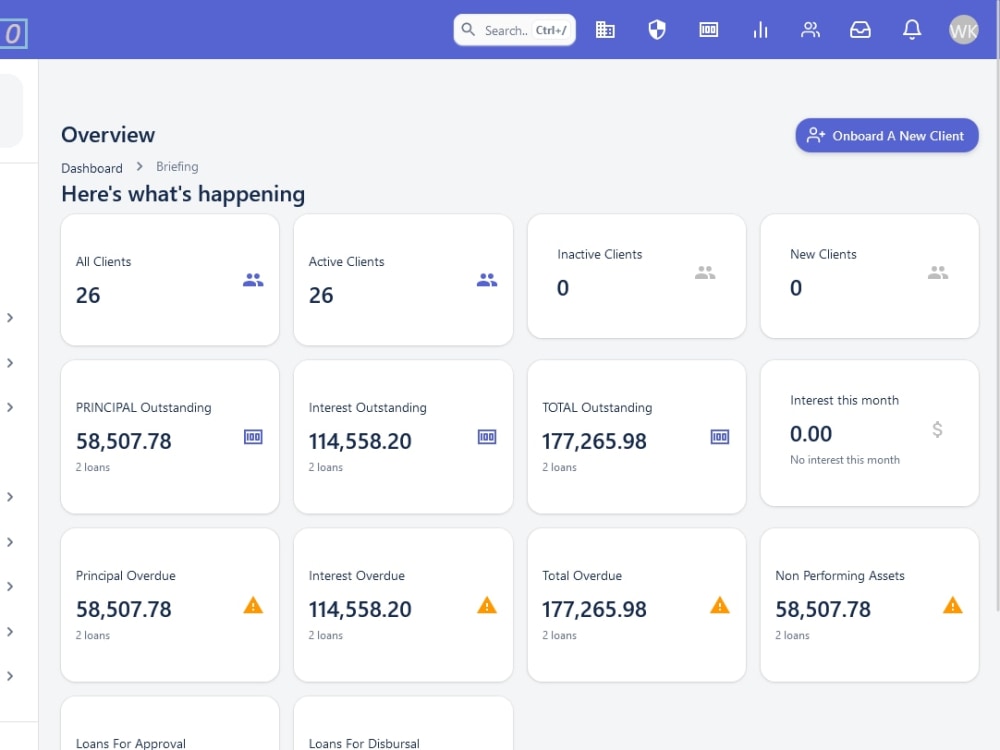Open the banknote loans icon in the navbar

click(708, 29)
